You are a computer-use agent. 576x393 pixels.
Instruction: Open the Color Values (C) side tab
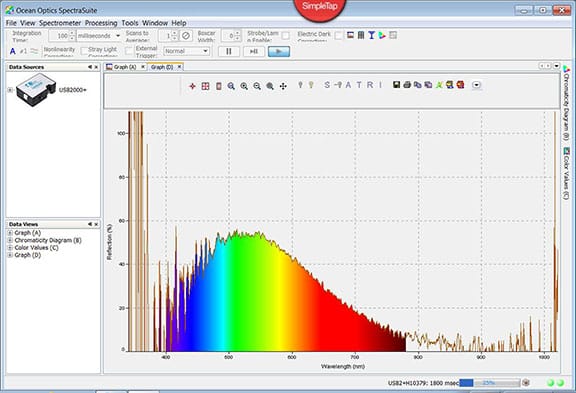pos(566,173)
